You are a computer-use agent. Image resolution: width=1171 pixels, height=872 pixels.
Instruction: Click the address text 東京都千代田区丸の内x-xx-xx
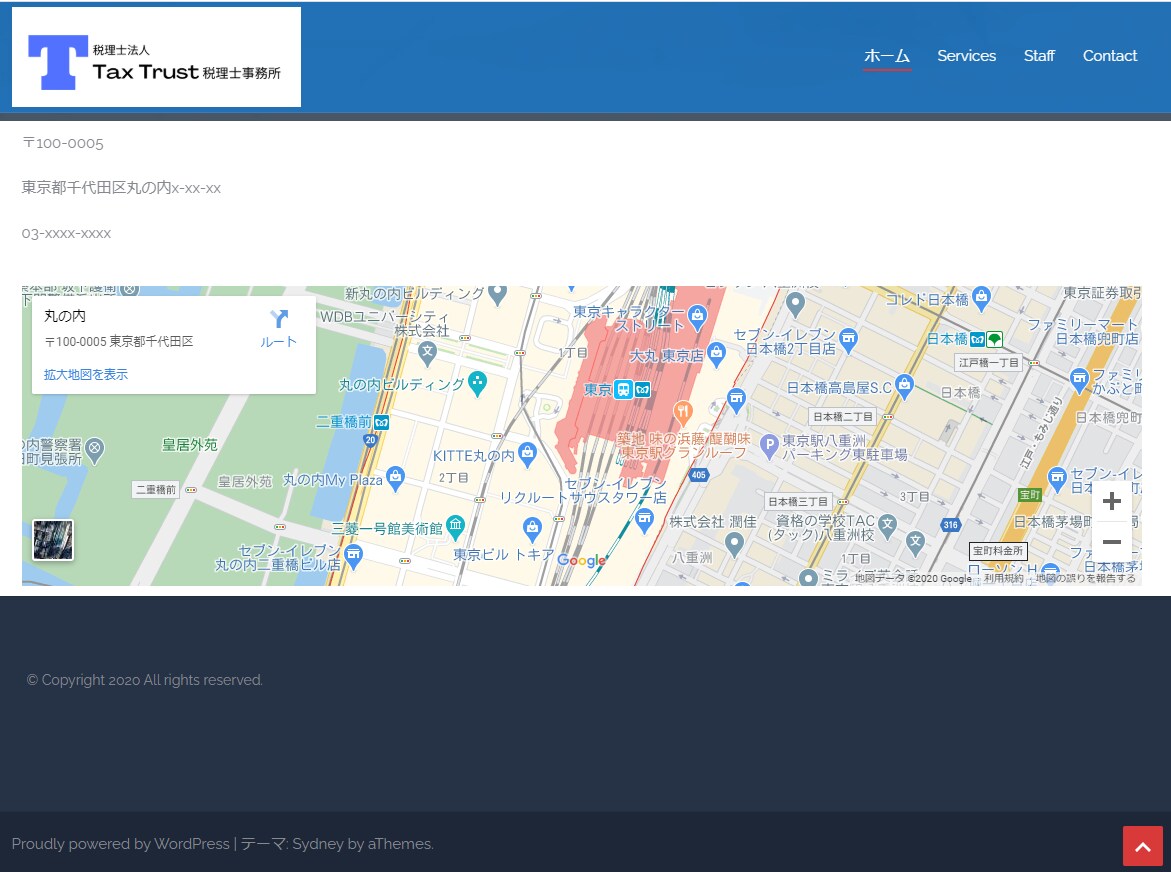(x=121, y=188)
